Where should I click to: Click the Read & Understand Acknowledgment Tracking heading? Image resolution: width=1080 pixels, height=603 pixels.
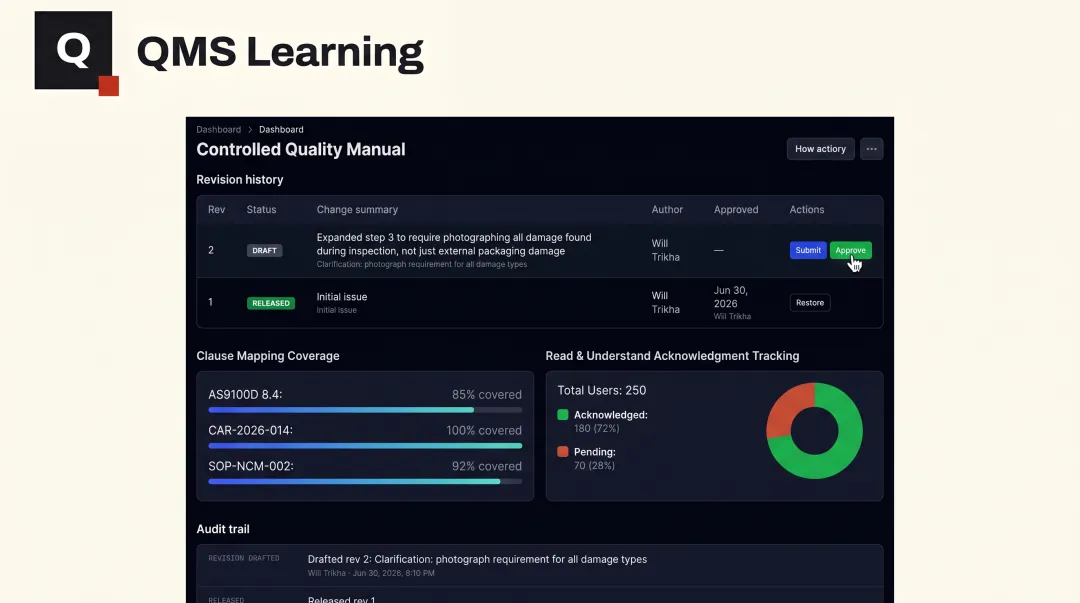point(672,356)
